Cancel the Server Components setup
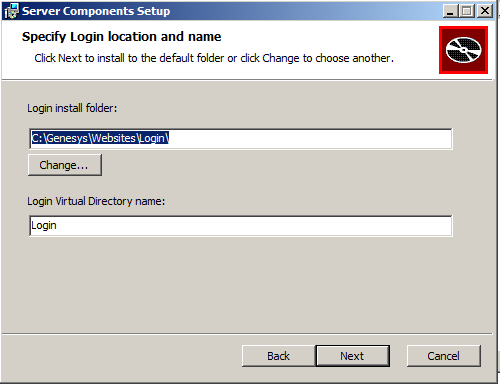 (444, 356)
